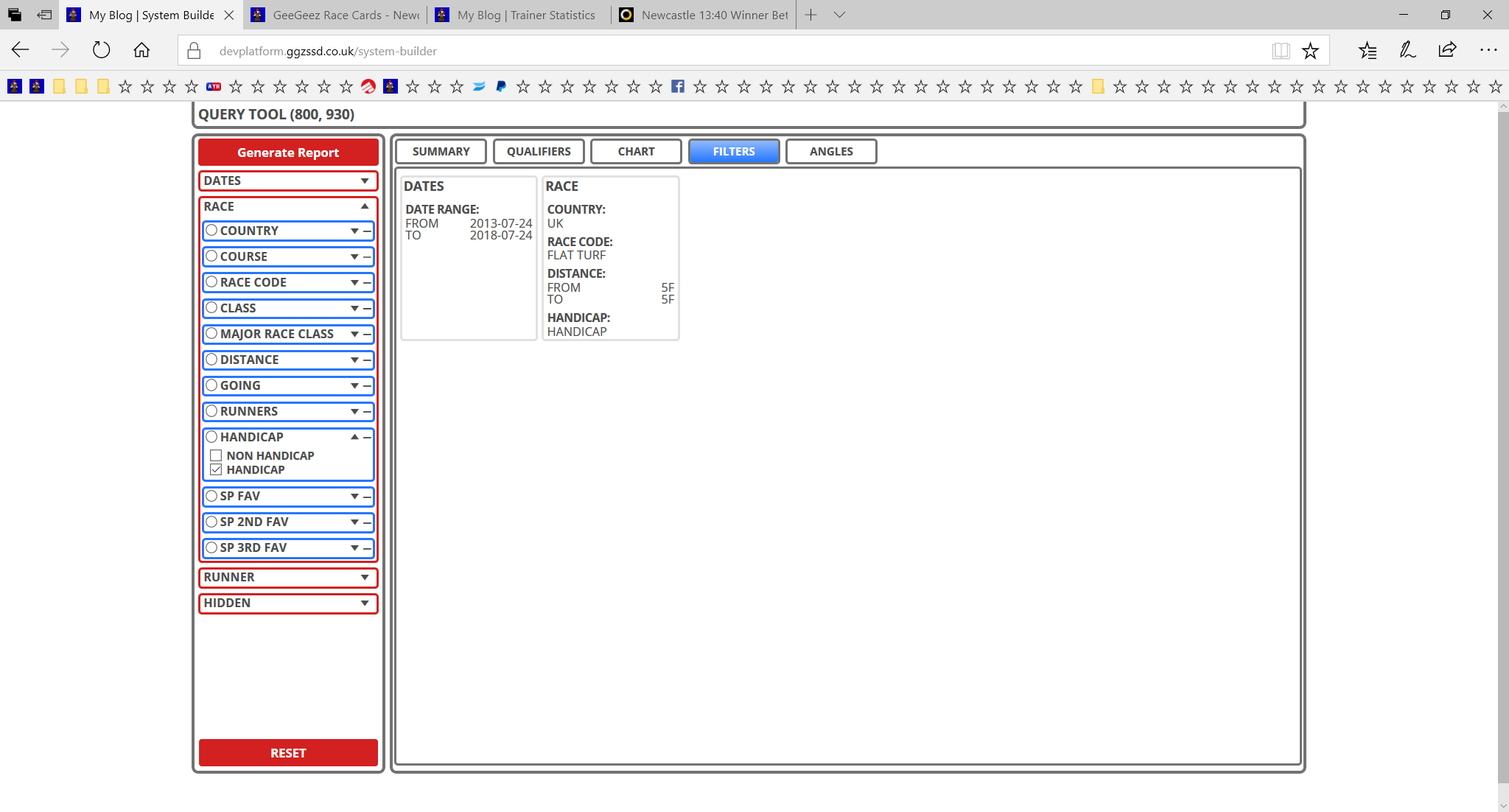Open the GeeGeez Race Cards browser tab
This screenshot has width=1509, height=812.
point(336,15)
